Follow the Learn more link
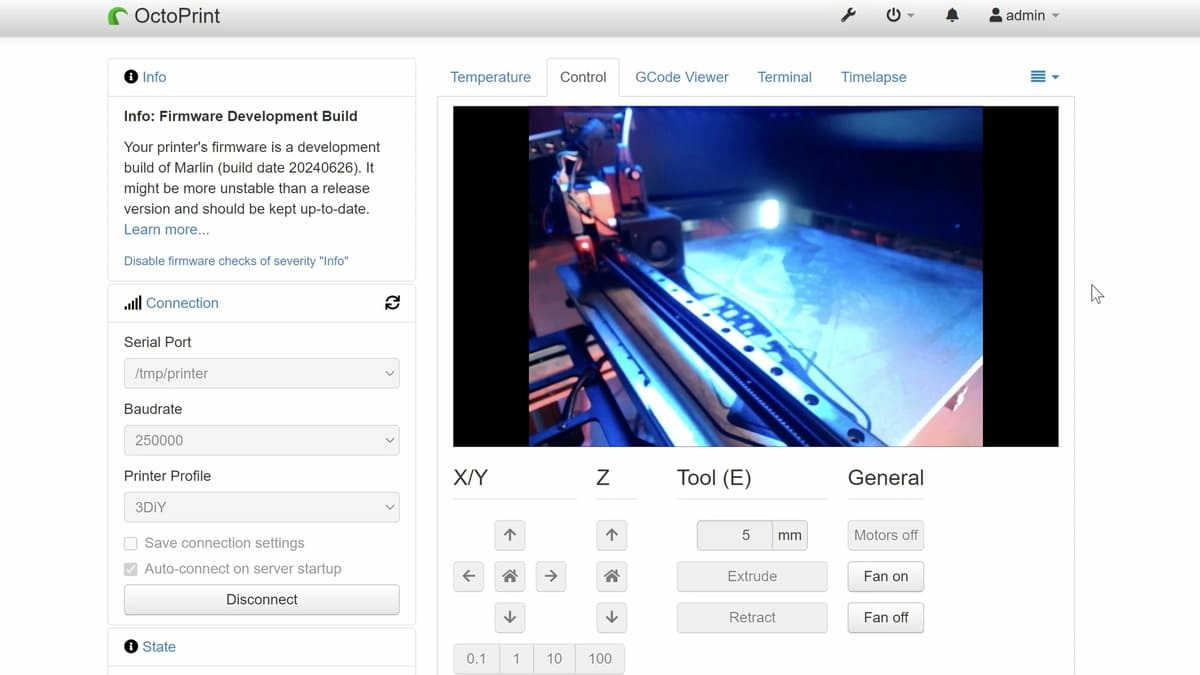 click(166, 230)
